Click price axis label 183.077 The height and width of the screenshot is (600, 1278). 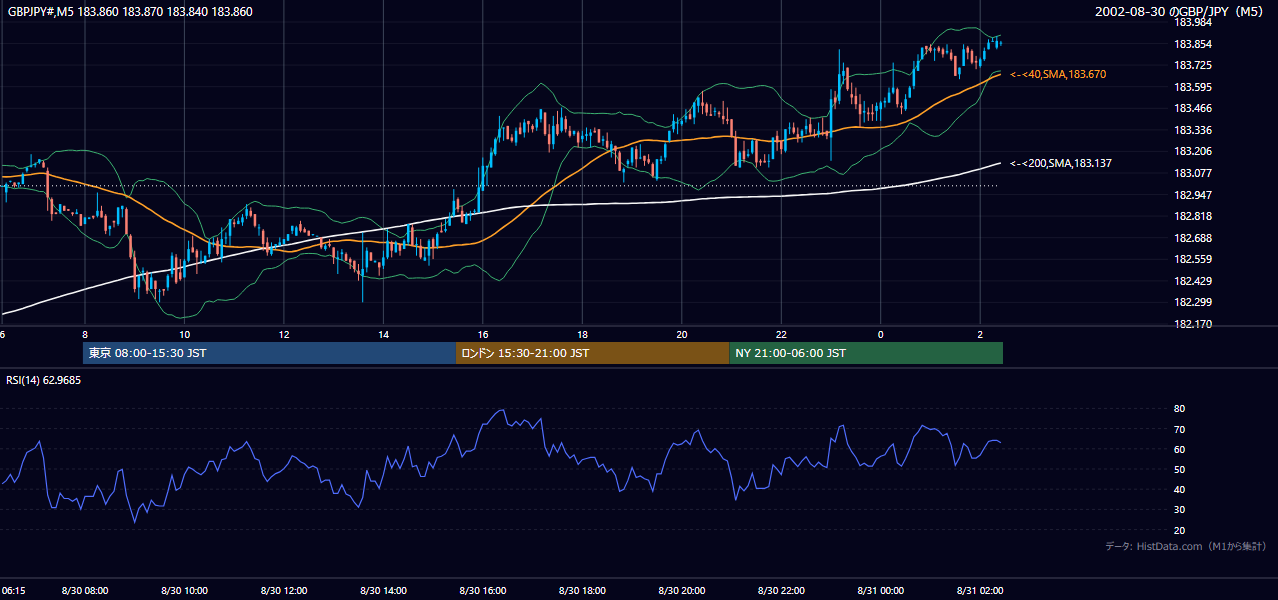click(1194, 173)
